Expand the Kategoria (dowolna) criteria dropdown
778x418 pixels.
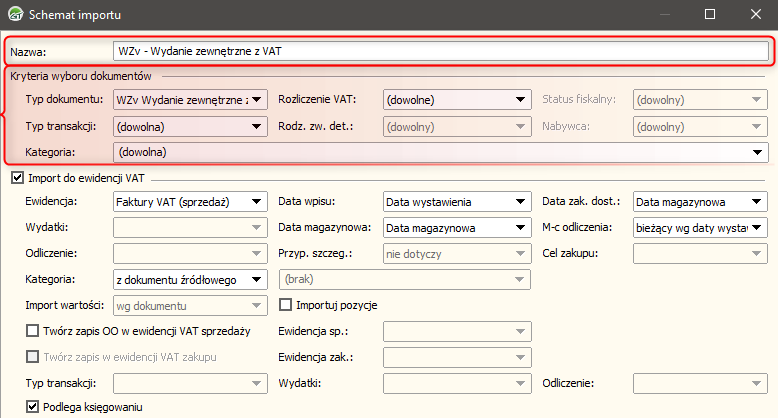click(x=759, y=152)
